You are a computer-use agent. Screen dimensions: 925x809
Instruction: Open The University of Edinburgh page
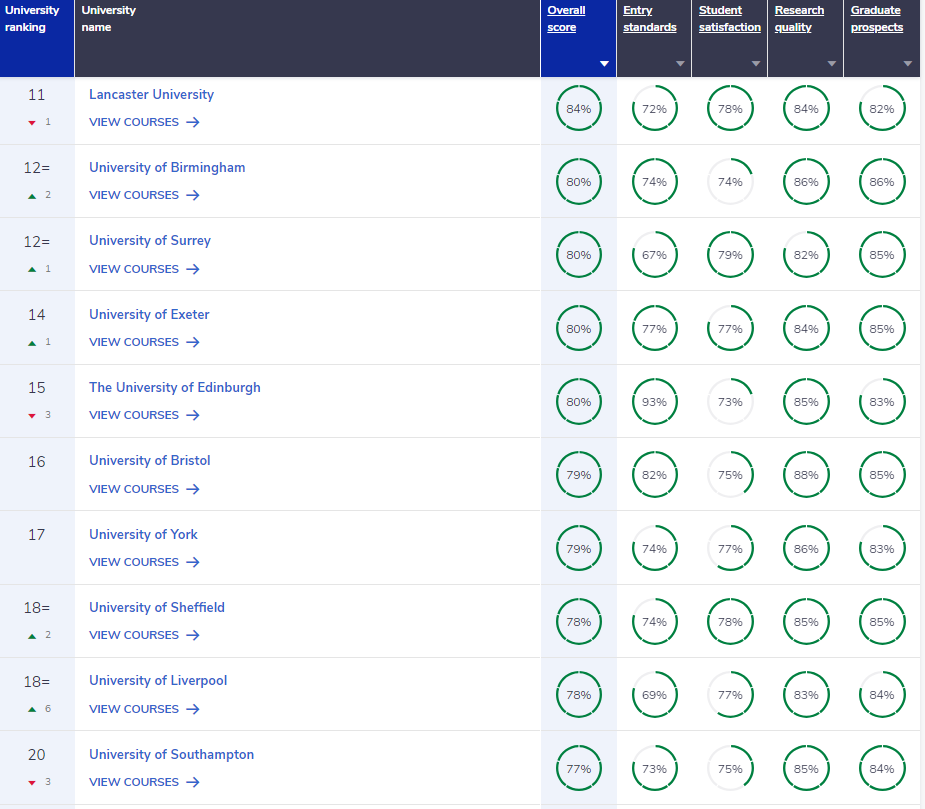[175, 388]
